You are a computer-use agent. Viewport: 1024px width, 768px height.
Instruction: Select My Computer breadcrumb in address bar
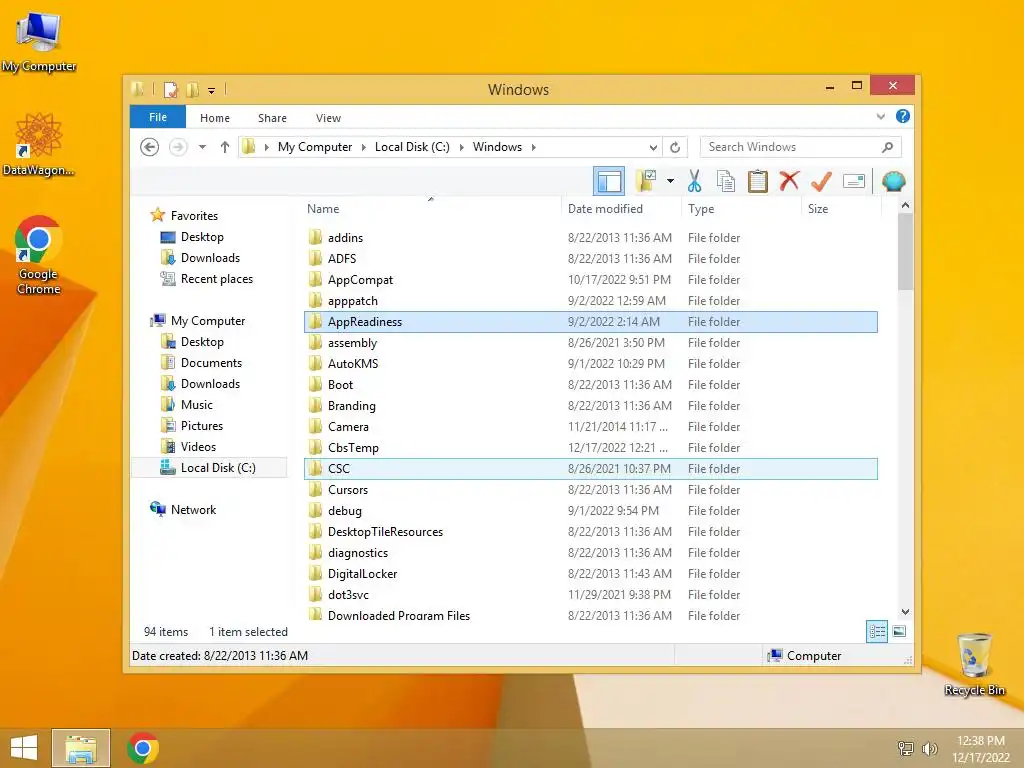click(315, 147)
